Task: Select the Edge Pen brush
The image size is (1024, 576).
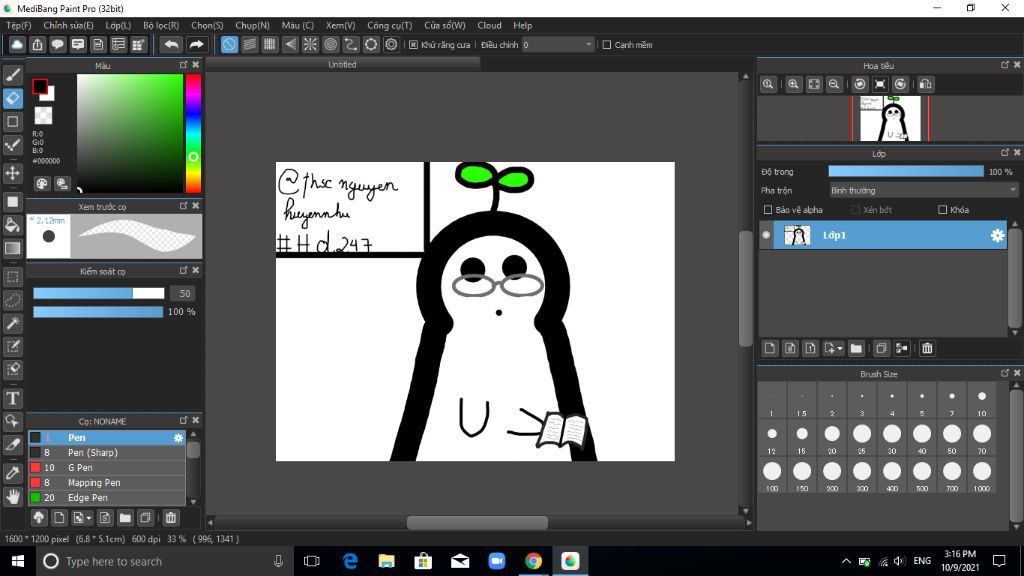Action: tap(107, 498)
